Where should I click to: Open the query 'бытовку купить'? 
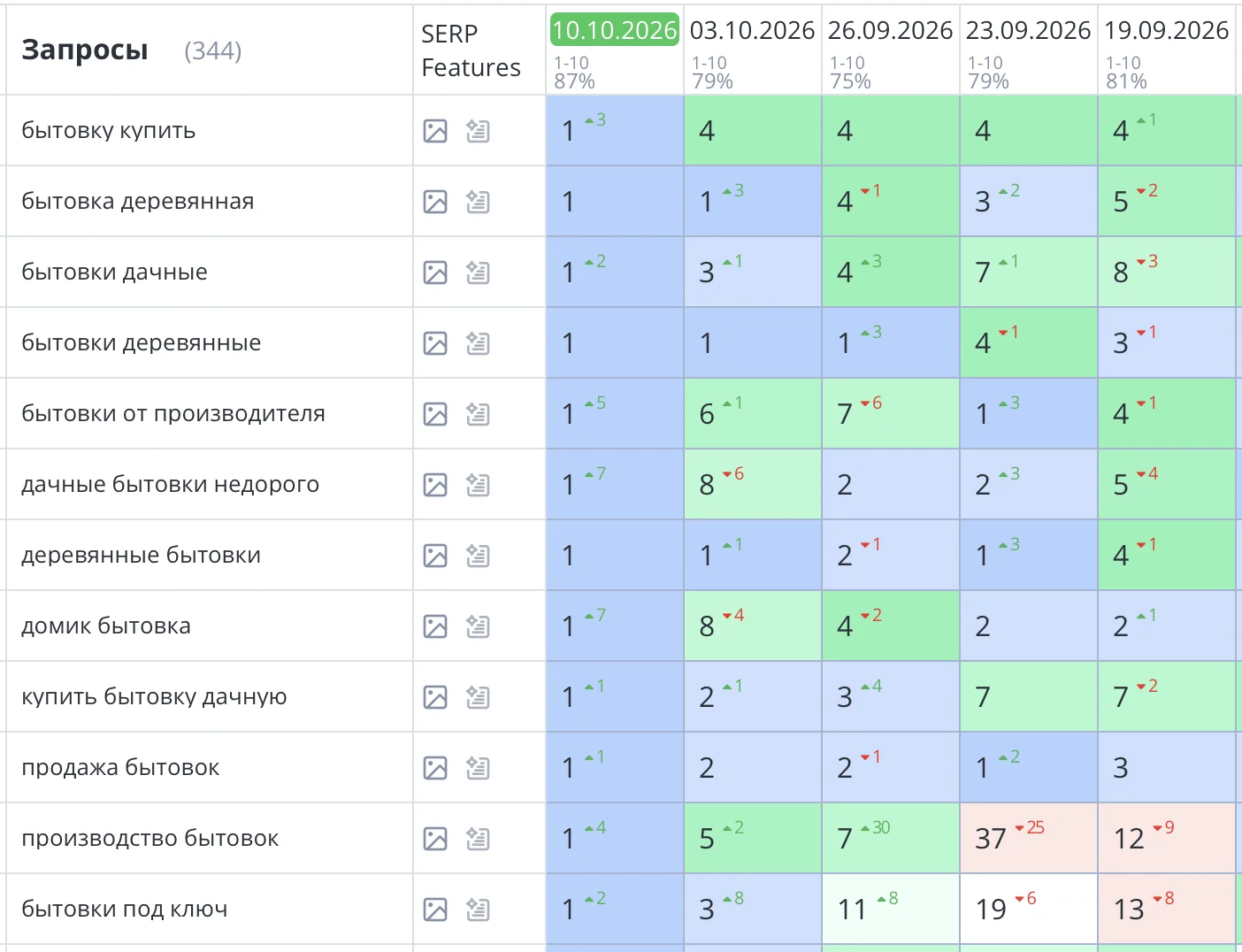click(108, 131)
